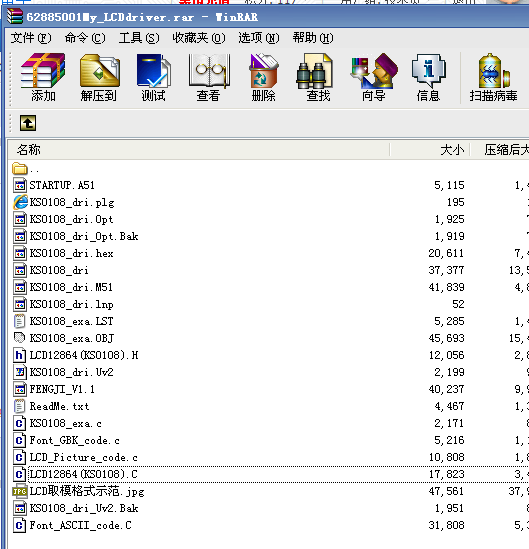The width and height of the screenshot is (529, 549).
Task: Click the size value 45,693
Action: point(446,338)
